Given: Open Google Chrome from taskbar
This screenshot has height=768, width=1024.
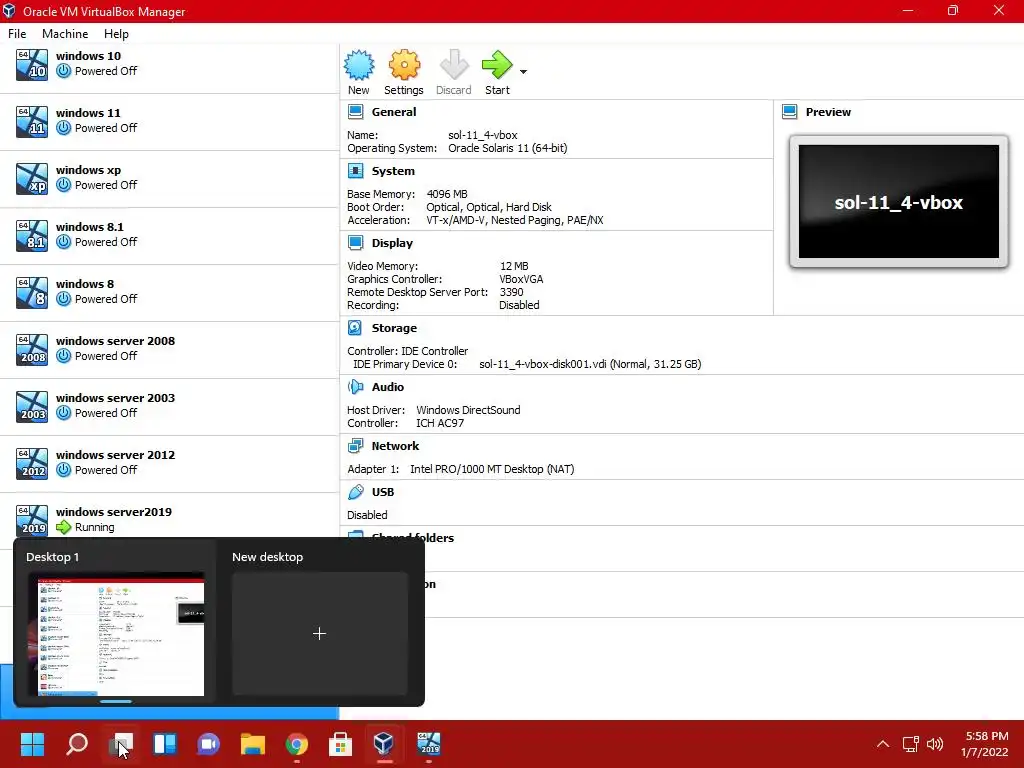Looking at the screenshot, I should pos(296,744).
